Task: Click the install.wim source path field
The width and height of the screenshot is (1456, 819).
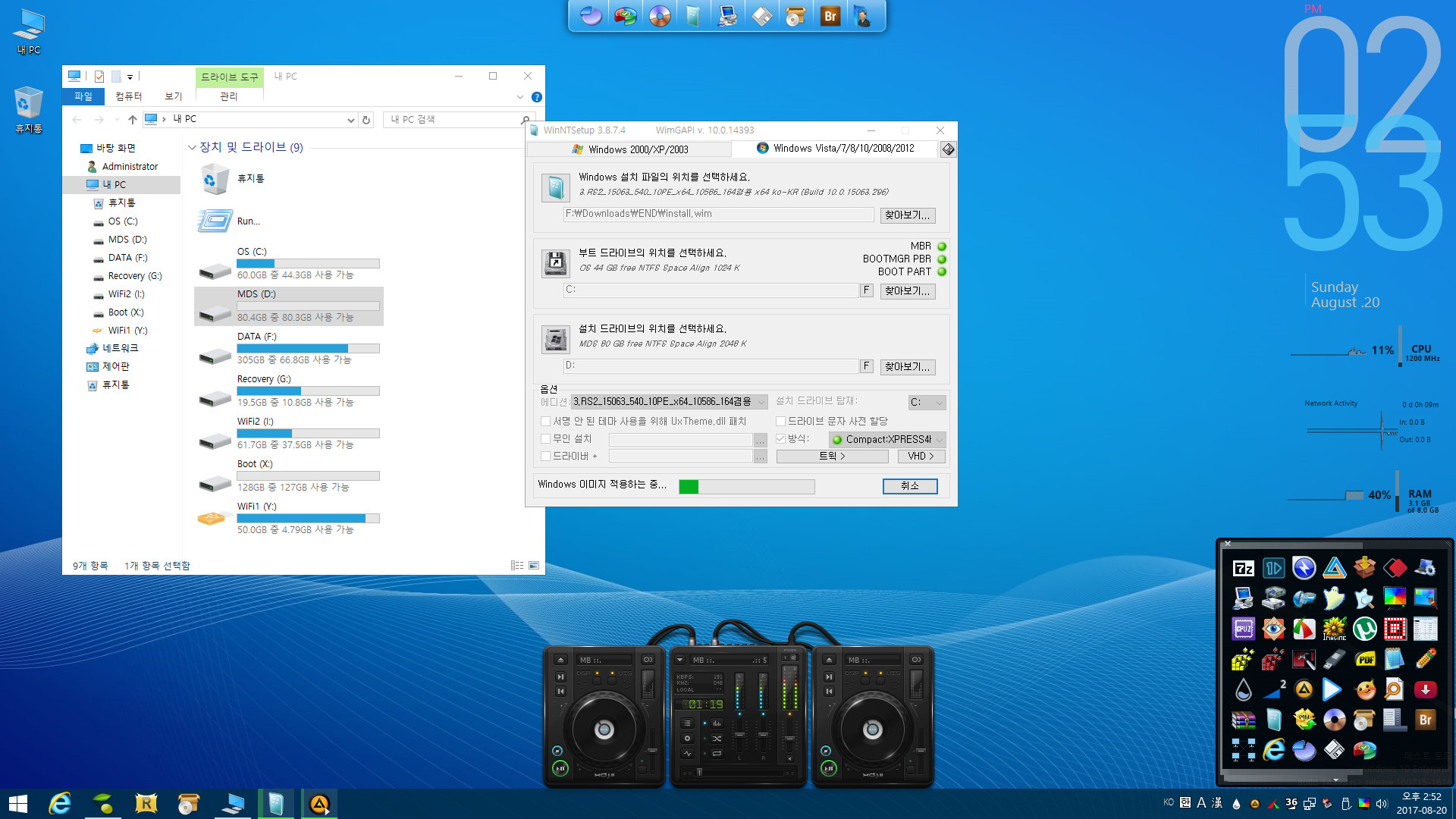Action: 718,215
